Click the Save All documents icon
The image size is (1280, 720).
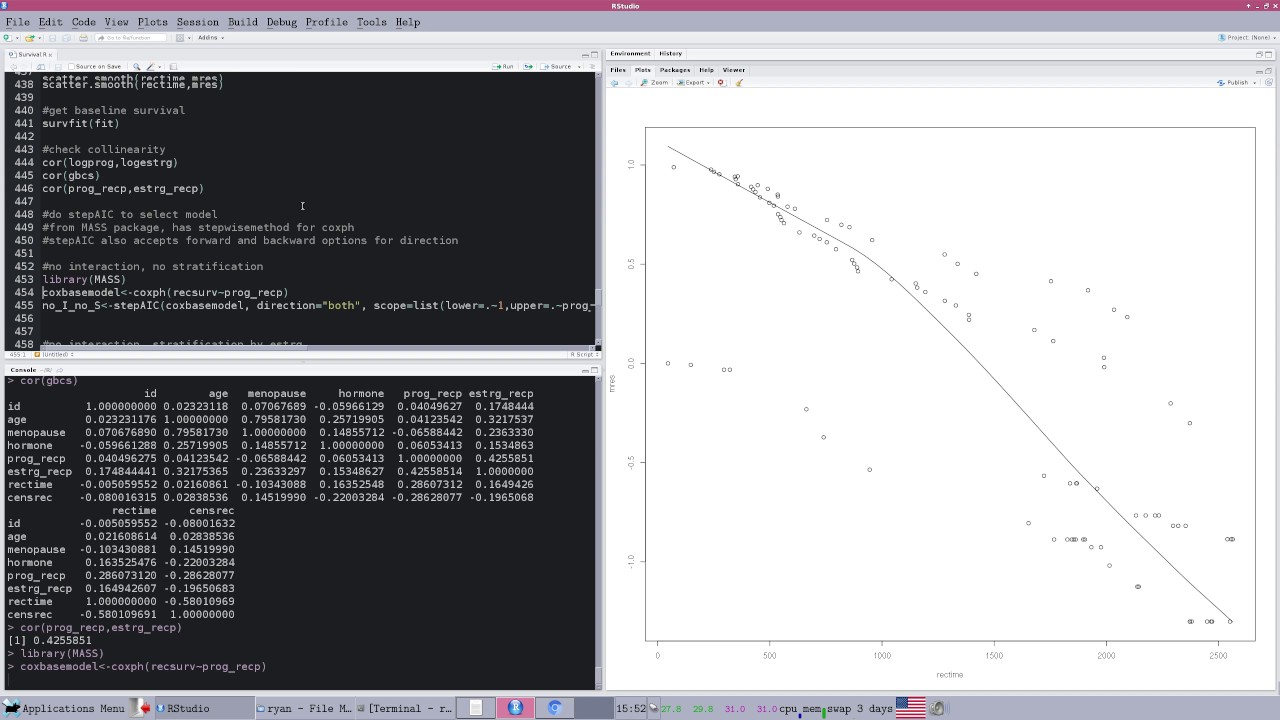(67, 38)
